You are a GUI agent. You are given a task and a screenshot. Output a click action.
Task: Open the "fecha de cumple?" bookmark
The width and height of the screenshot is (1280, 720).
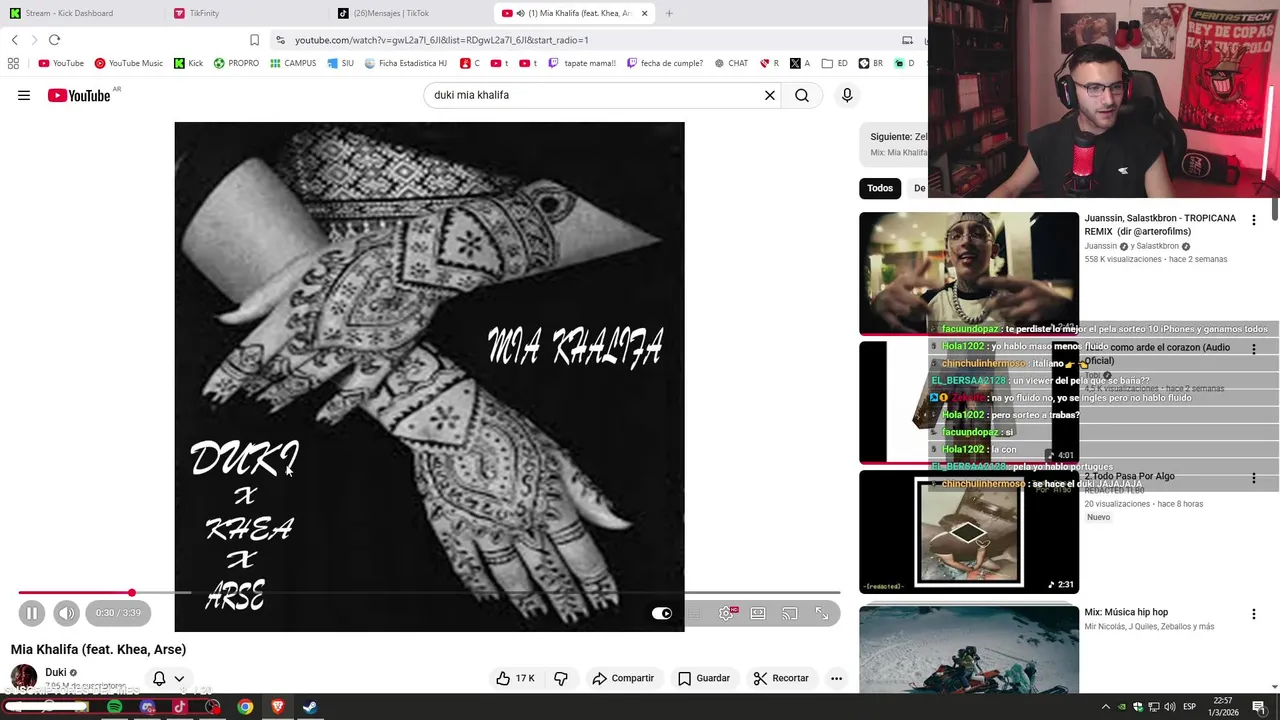(x=664, y=63)
